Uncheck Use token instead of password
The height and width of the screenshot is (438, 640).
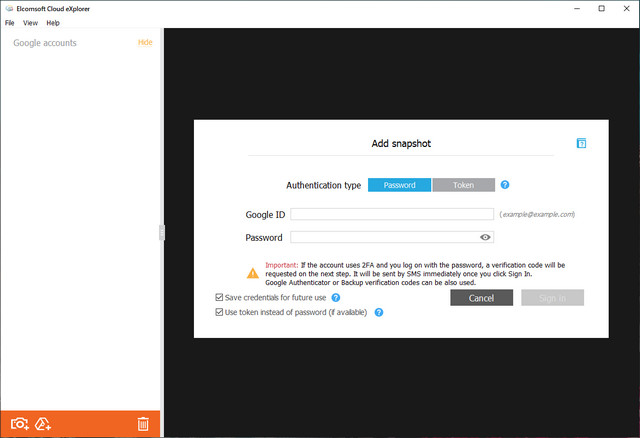point(219,312)
